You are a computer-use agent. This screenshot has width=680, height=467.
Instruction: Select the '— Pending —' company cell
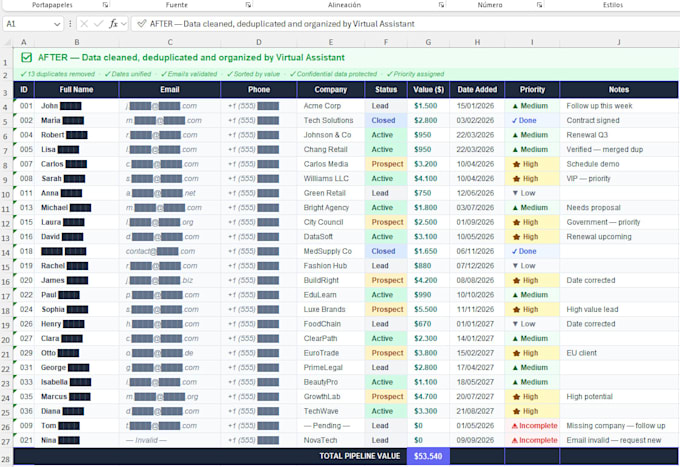(330, 426)
